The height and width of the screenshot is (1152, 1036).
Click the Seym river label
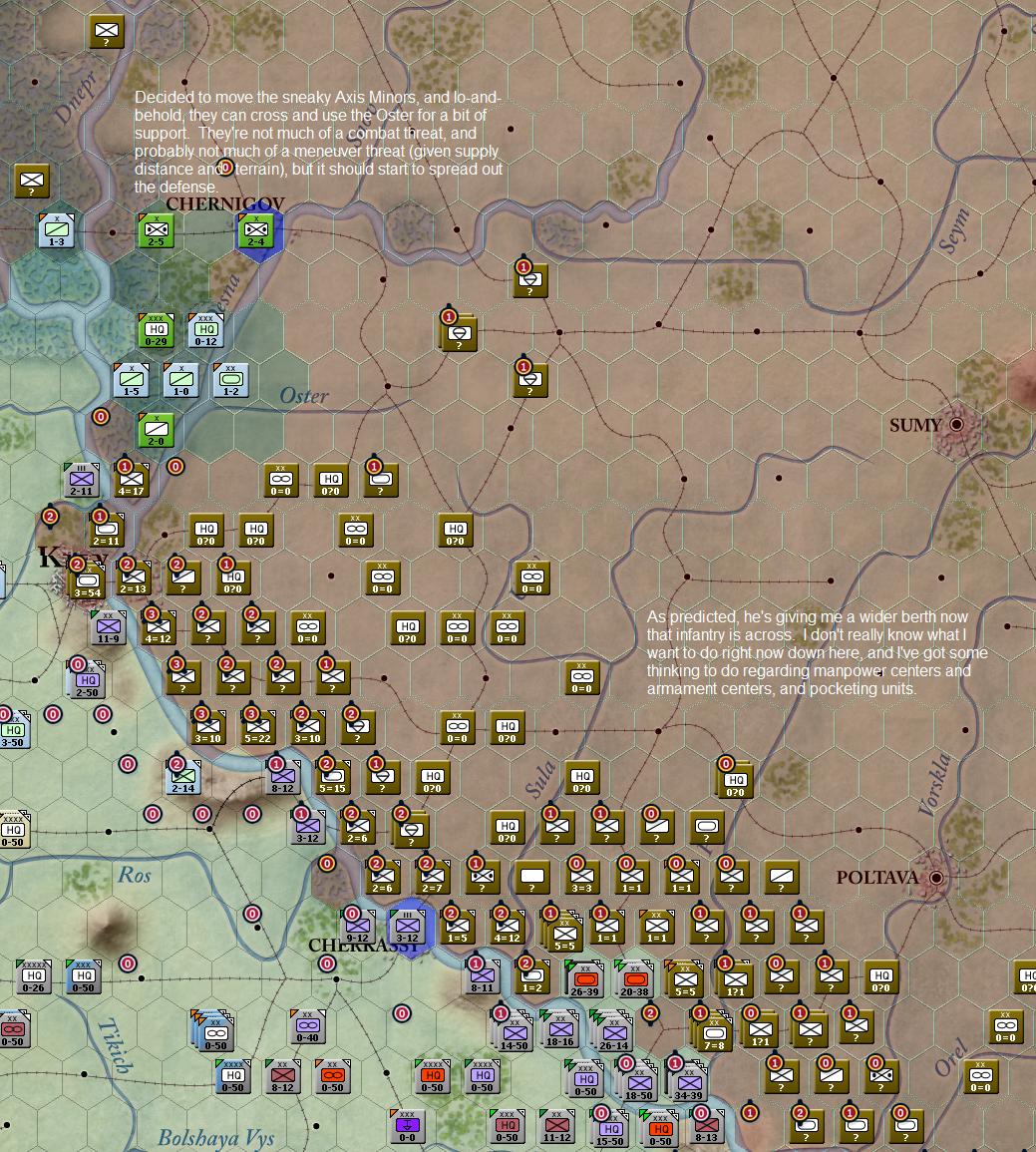[955, 231]
